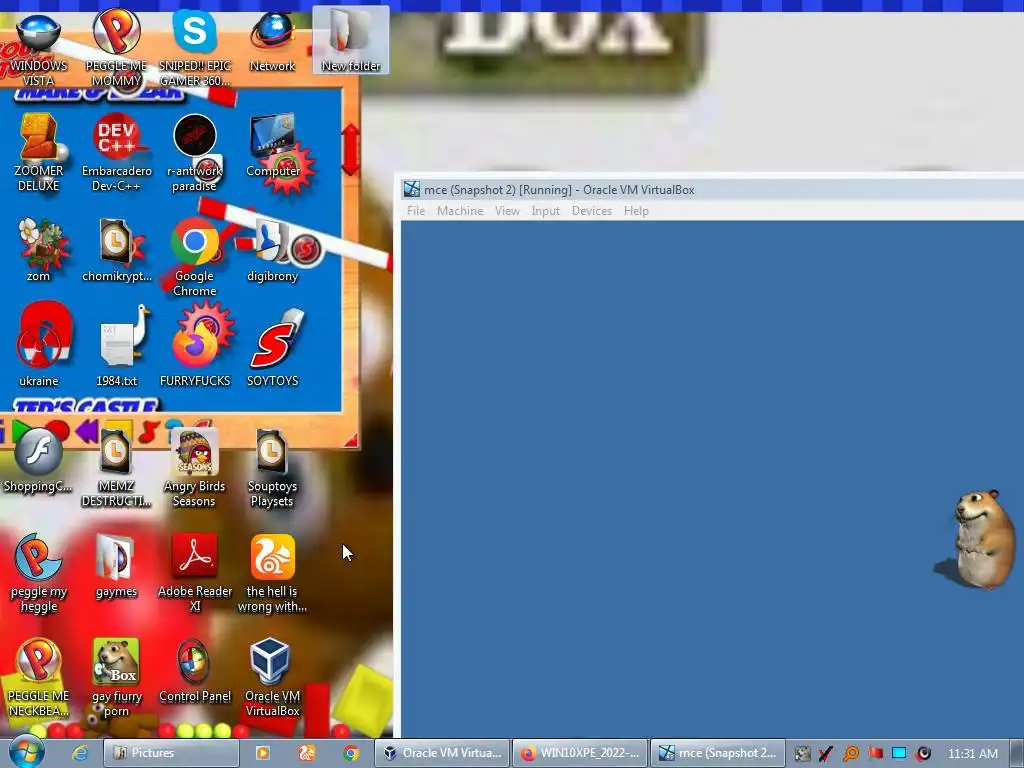The height and width of the screenshot is (768, 1024).
Task: Launch Adobe Reader XI
Action: tap(195, 573)
